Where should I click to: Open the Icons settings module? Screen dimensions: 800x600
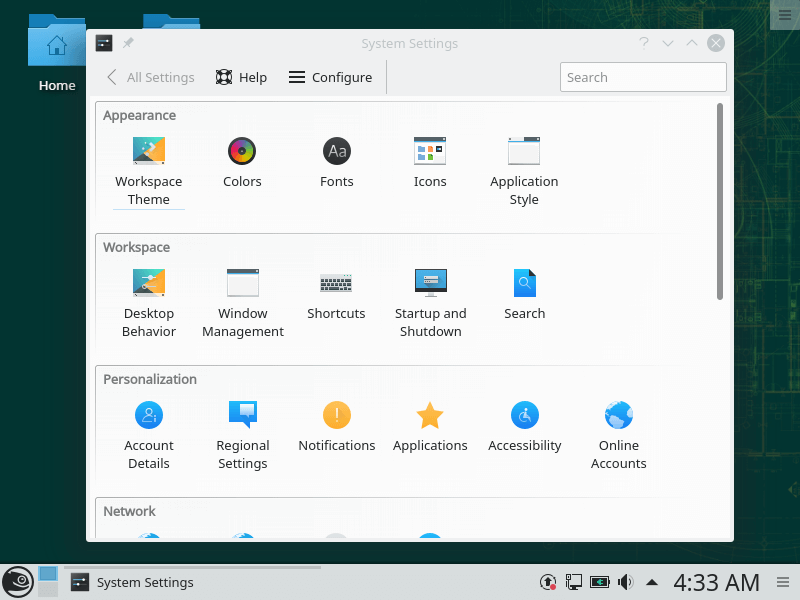pos(430,152)
